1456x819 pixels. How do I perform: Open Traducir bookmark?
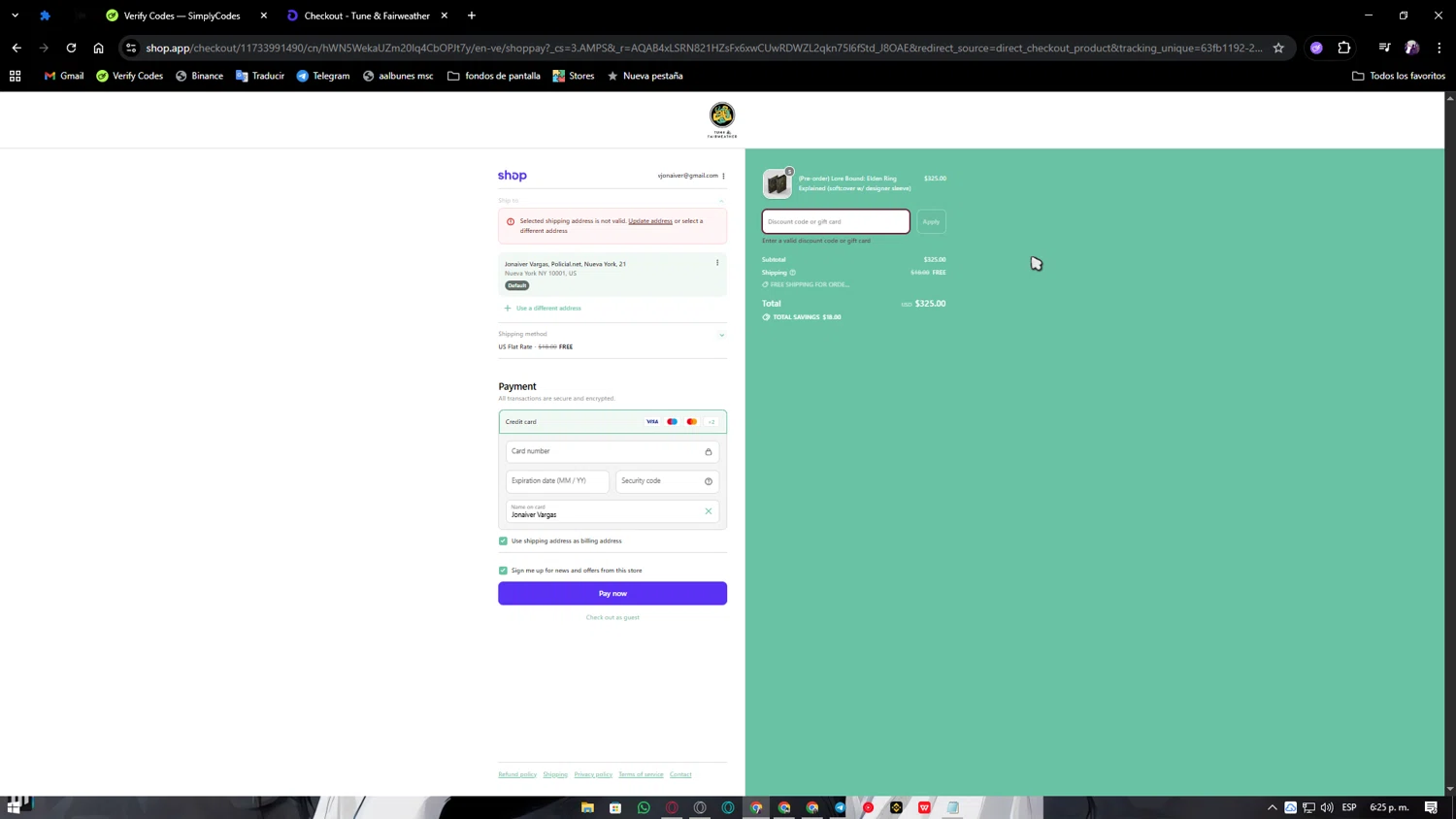[x=260, y=76]
